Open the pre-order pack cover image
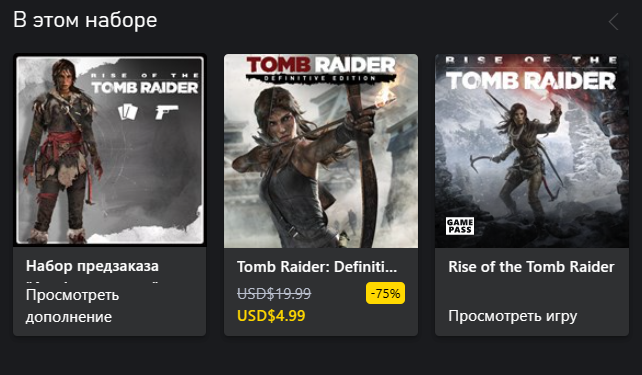Image resolution: width=642 pixels, height=375 pixels. [110, 150]
